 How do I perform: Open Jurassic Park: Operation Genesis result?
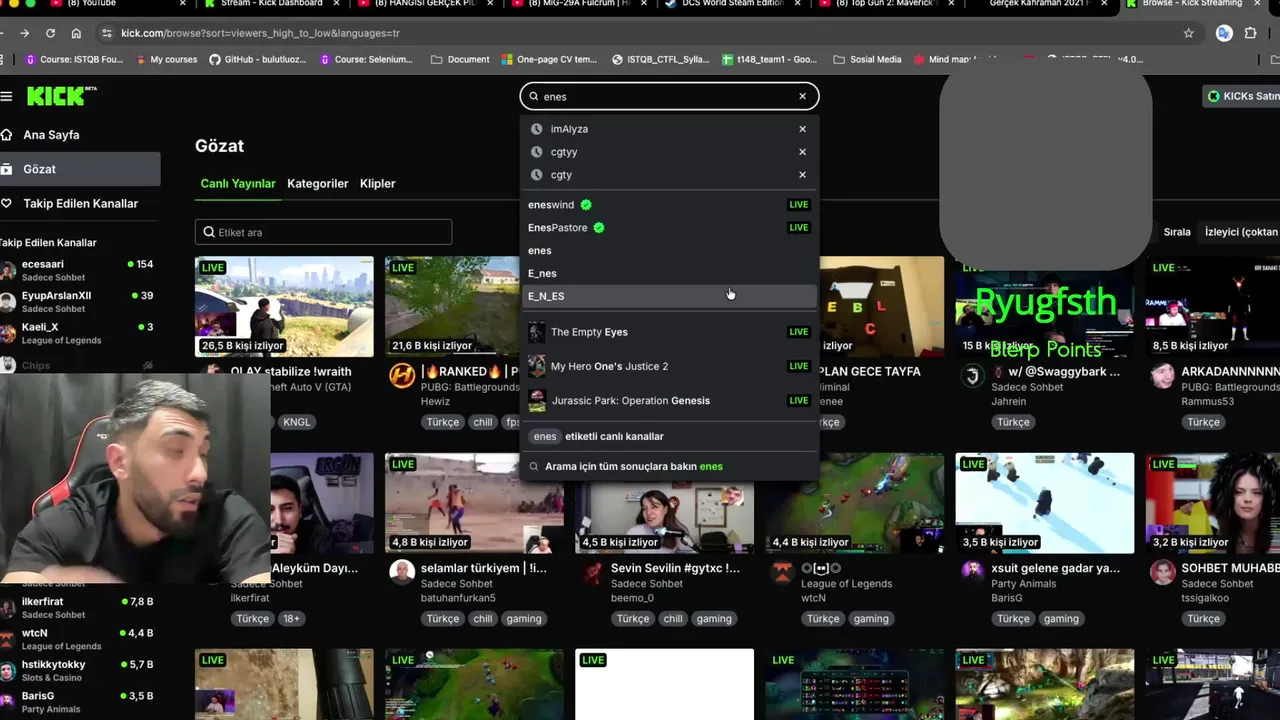pos(668,401)
